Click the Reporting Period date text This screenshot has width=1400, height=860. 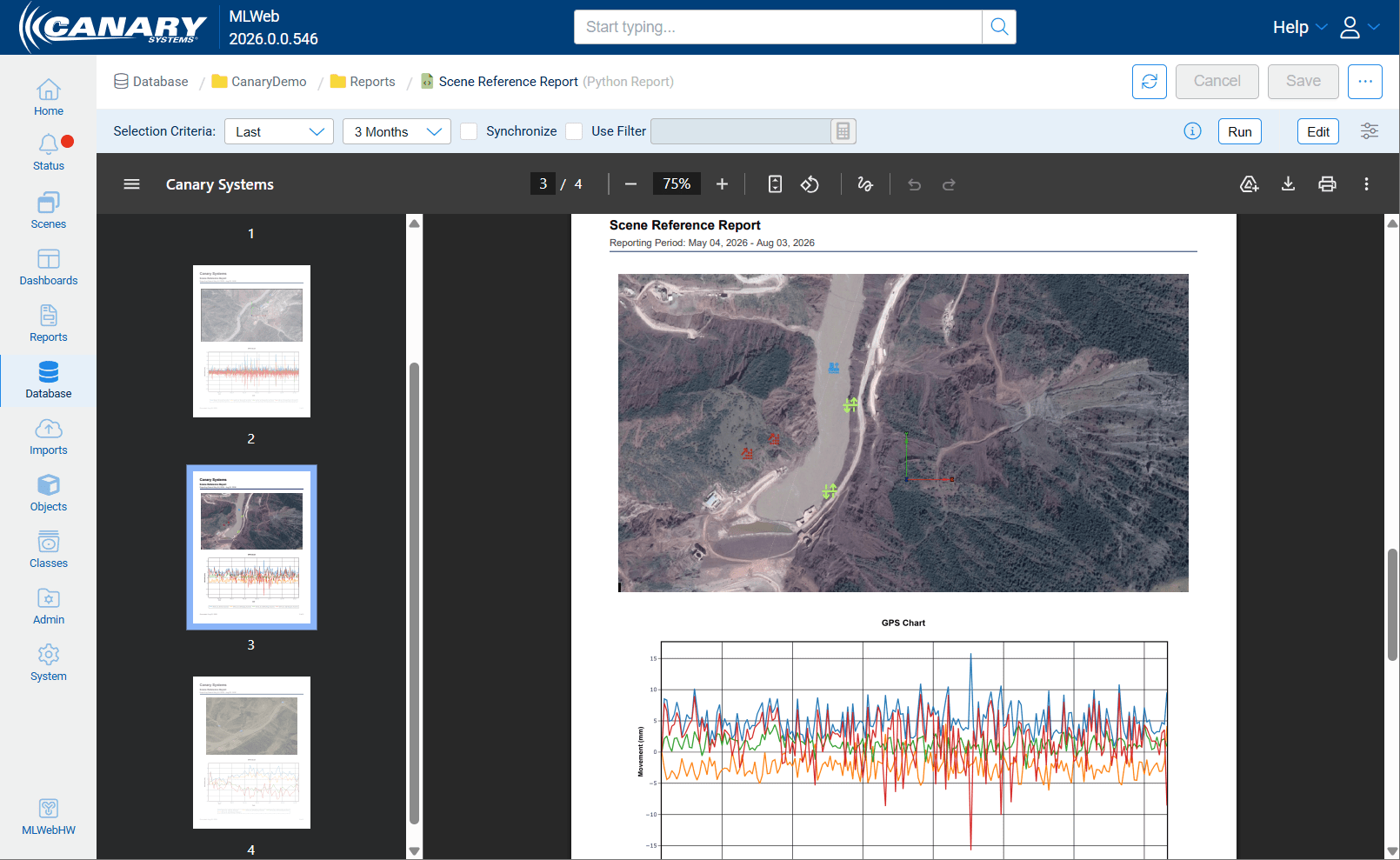(712, 243)
